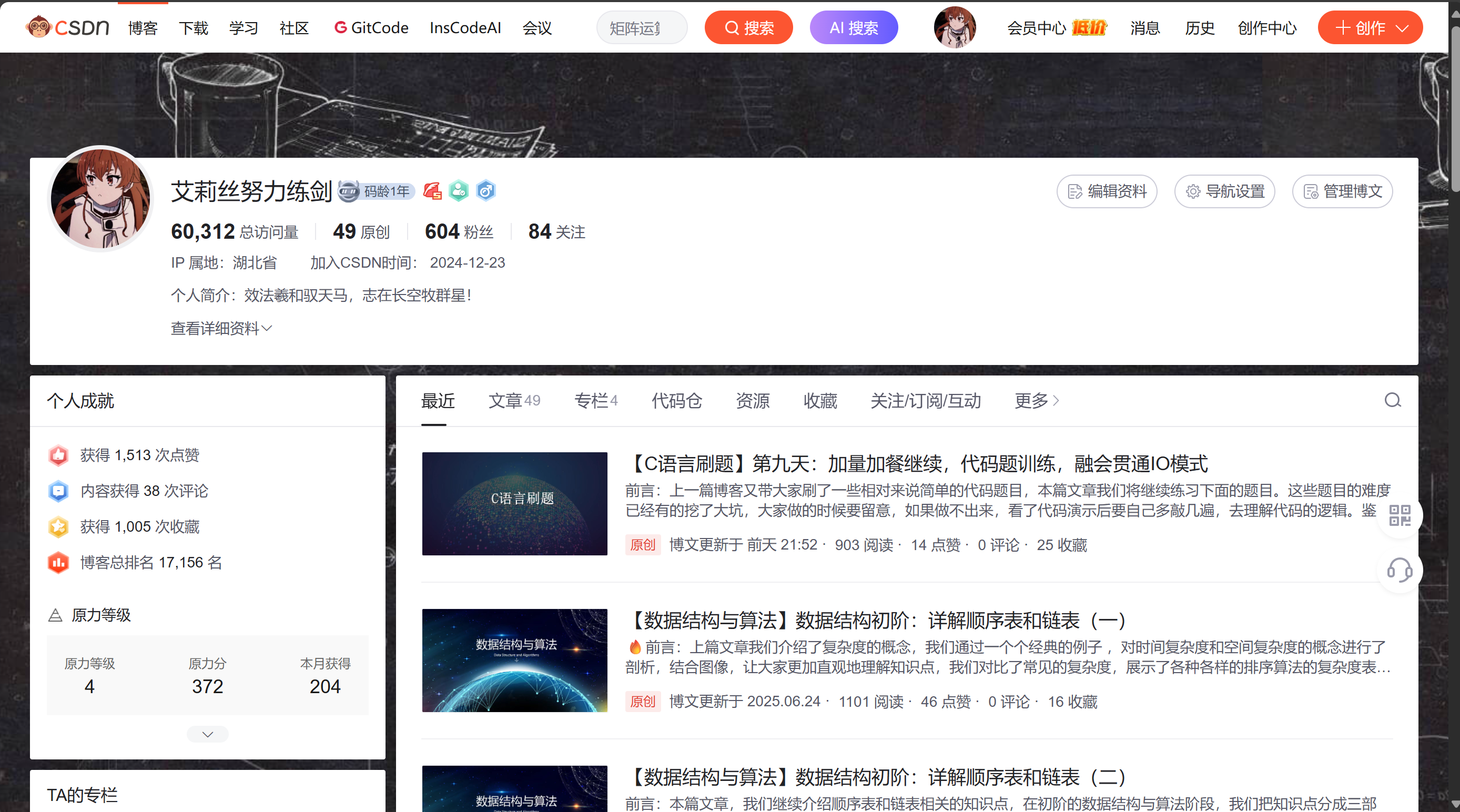
Task: Open the QR code floating button
Action: click(x=1400, y=515)
